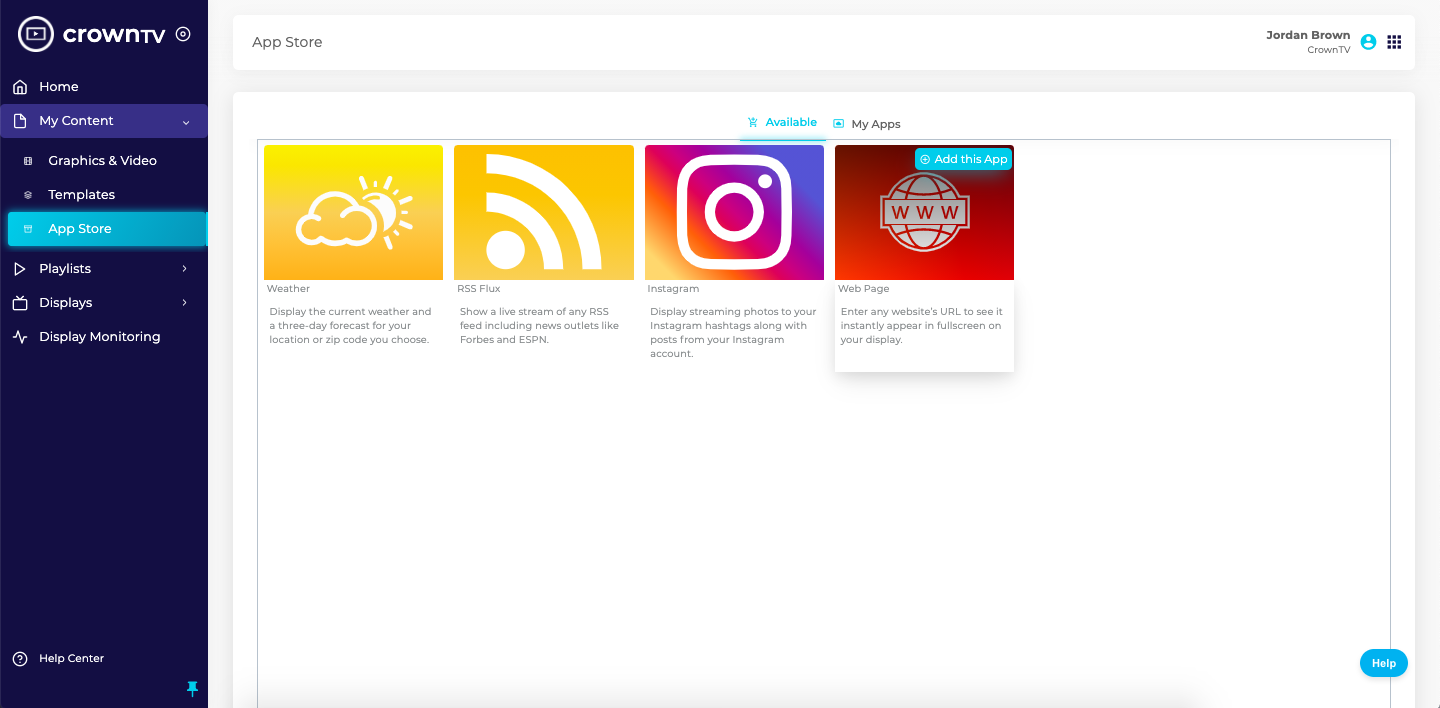
Task: Select the Instagram app thumbnail
Action: (x=734, y=212)
